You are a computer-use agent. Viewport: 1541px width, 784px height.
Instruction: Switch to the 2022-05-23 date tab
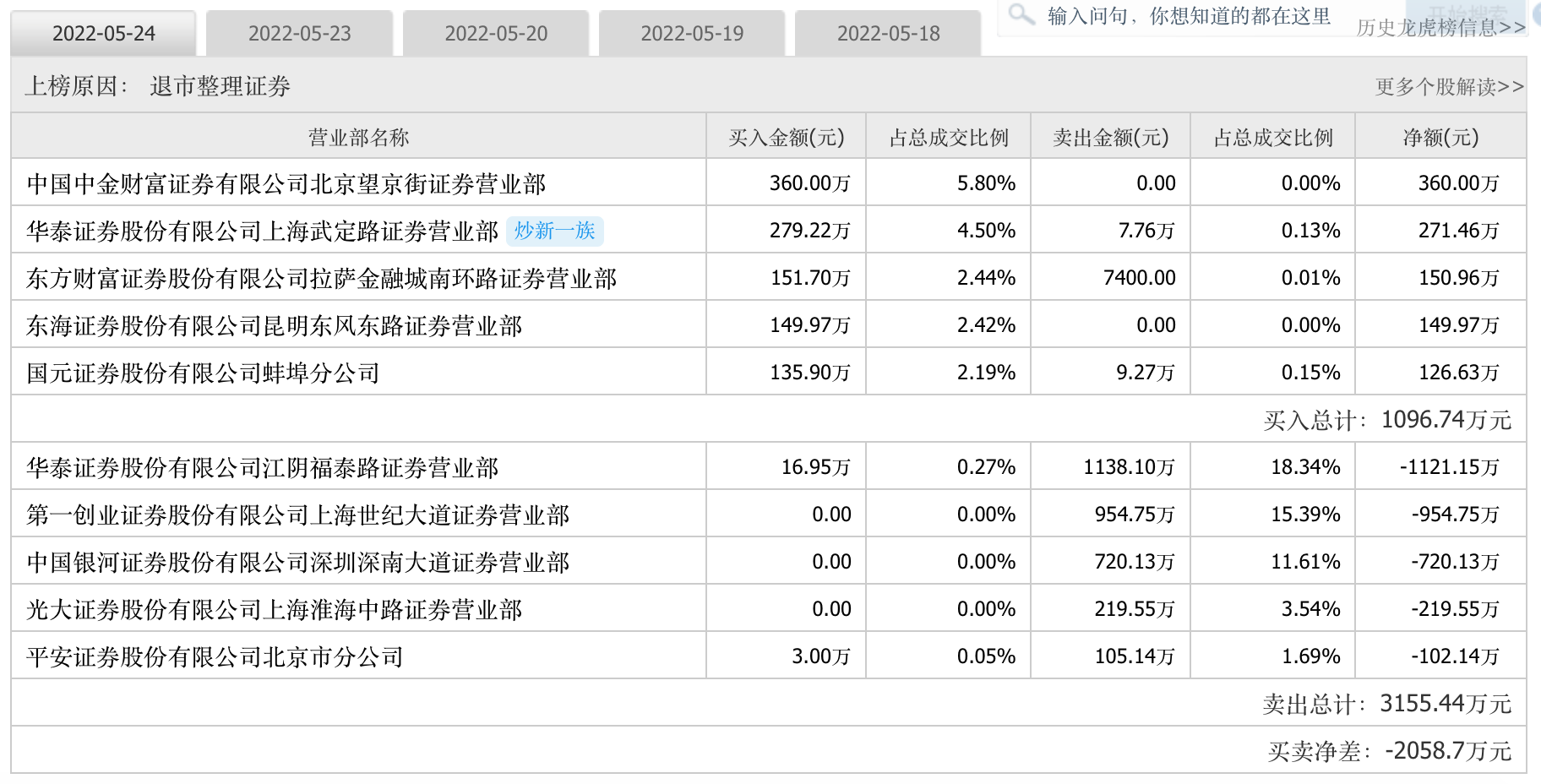click(x=300, y=33)
